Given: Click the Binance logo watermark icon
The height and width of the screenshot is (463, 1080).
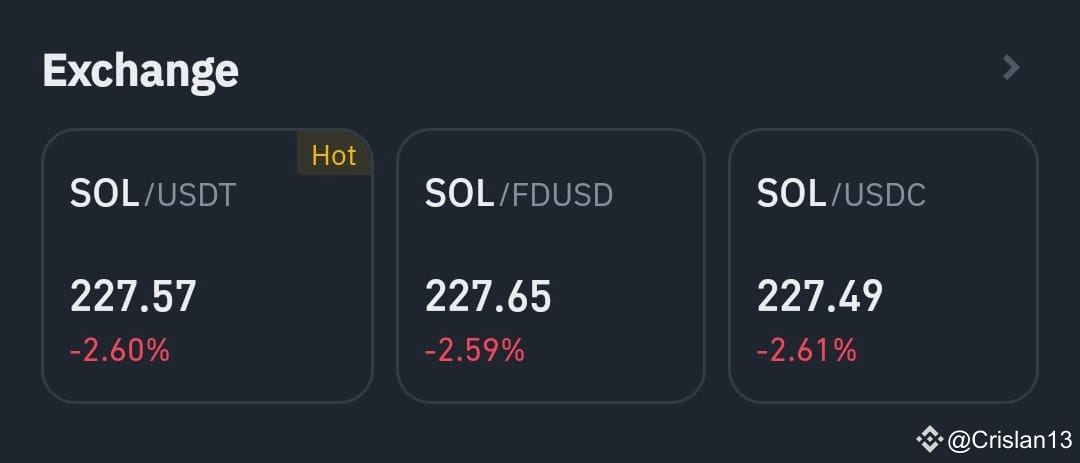Looking at the screenshot, I should (929, 439).
